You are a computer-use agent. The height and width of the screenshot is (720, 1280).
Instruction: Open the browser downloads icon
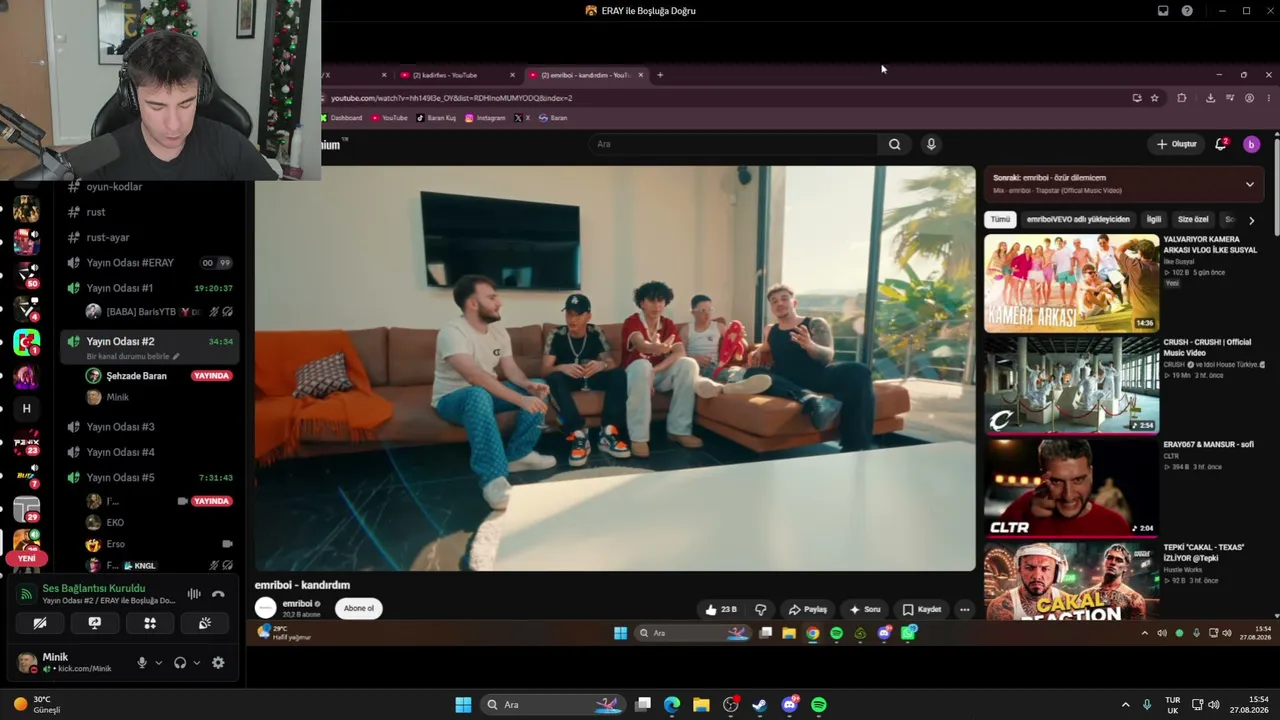1210,98
